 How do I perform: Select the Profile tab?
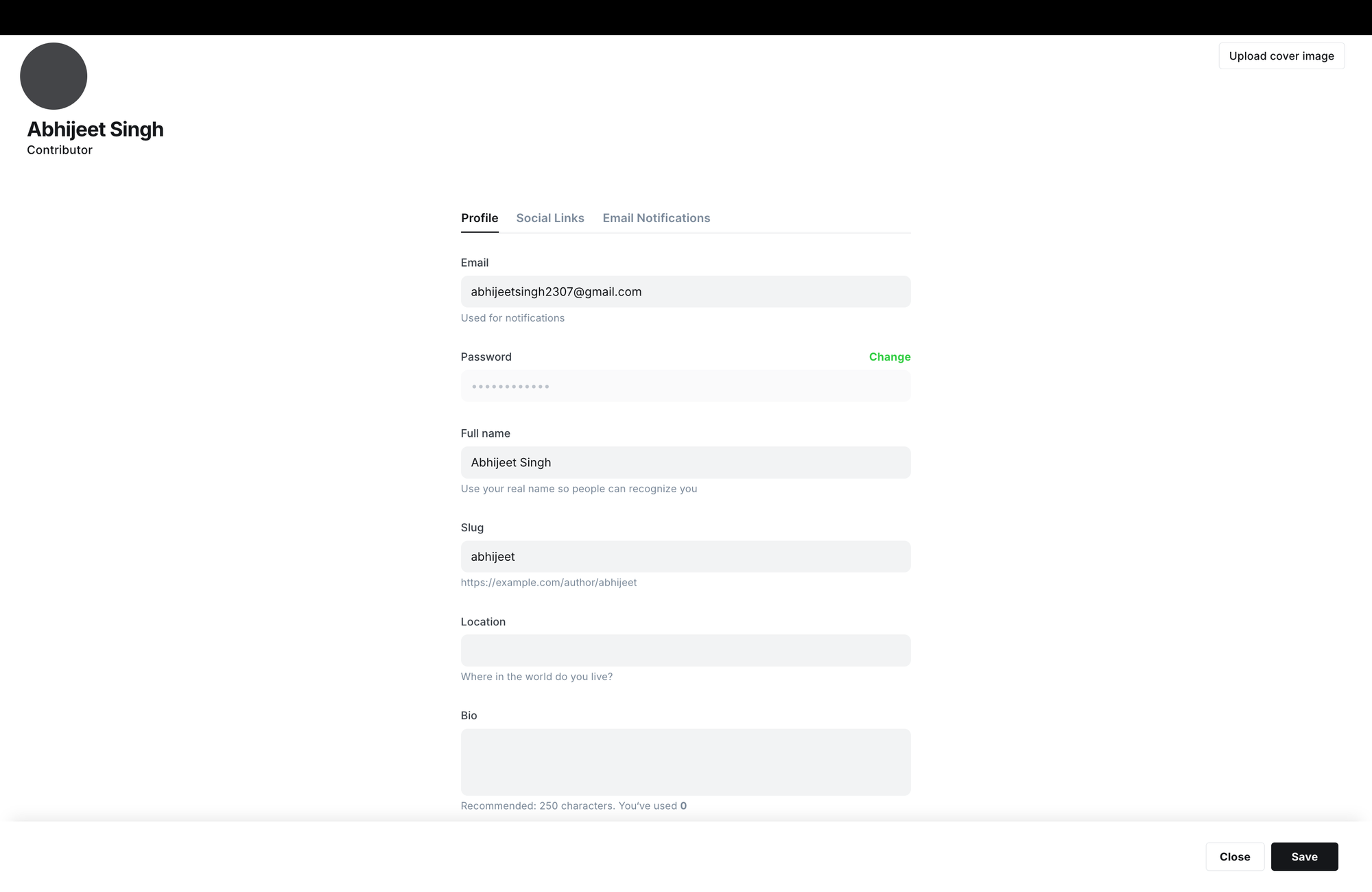pyautogui.click(x=479, y=218)
